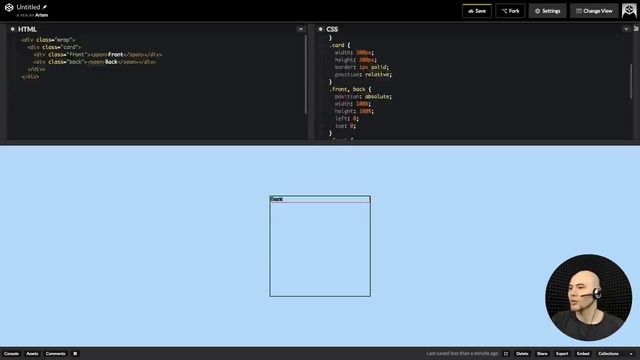Viewport: 640px width, 360px height.
Task: Delete this pen
Action: (522, 353)
